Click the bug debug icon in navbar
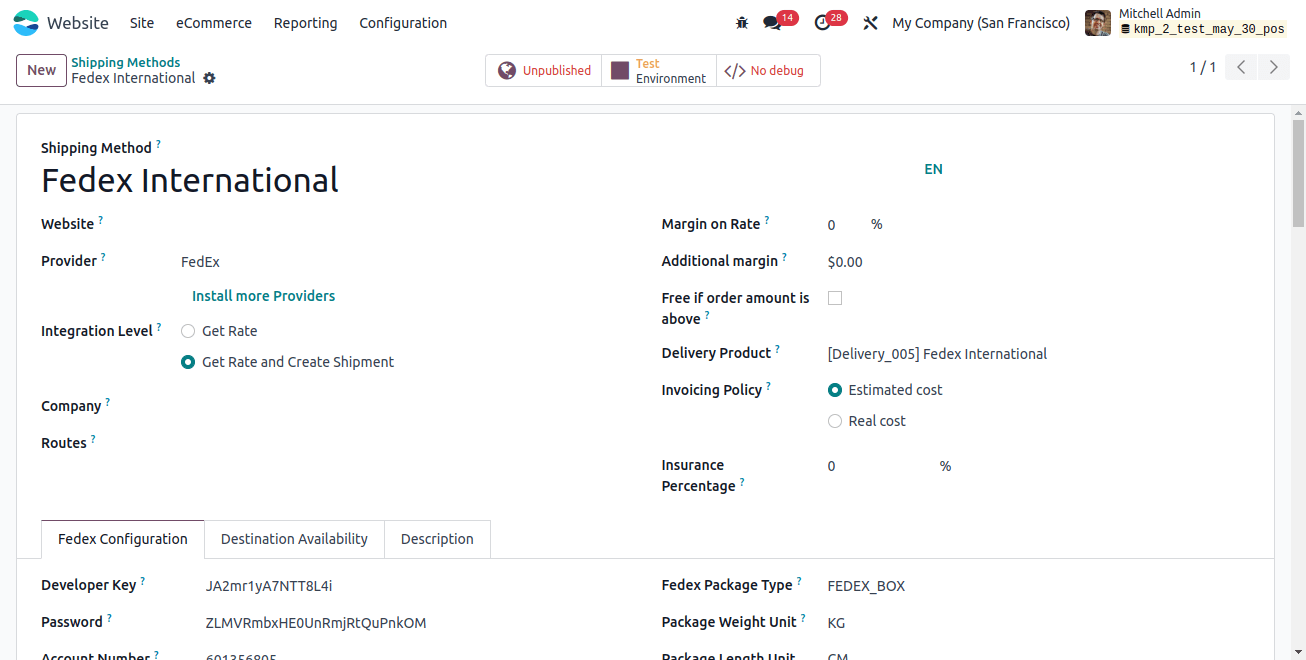 [x=741, y=22]
